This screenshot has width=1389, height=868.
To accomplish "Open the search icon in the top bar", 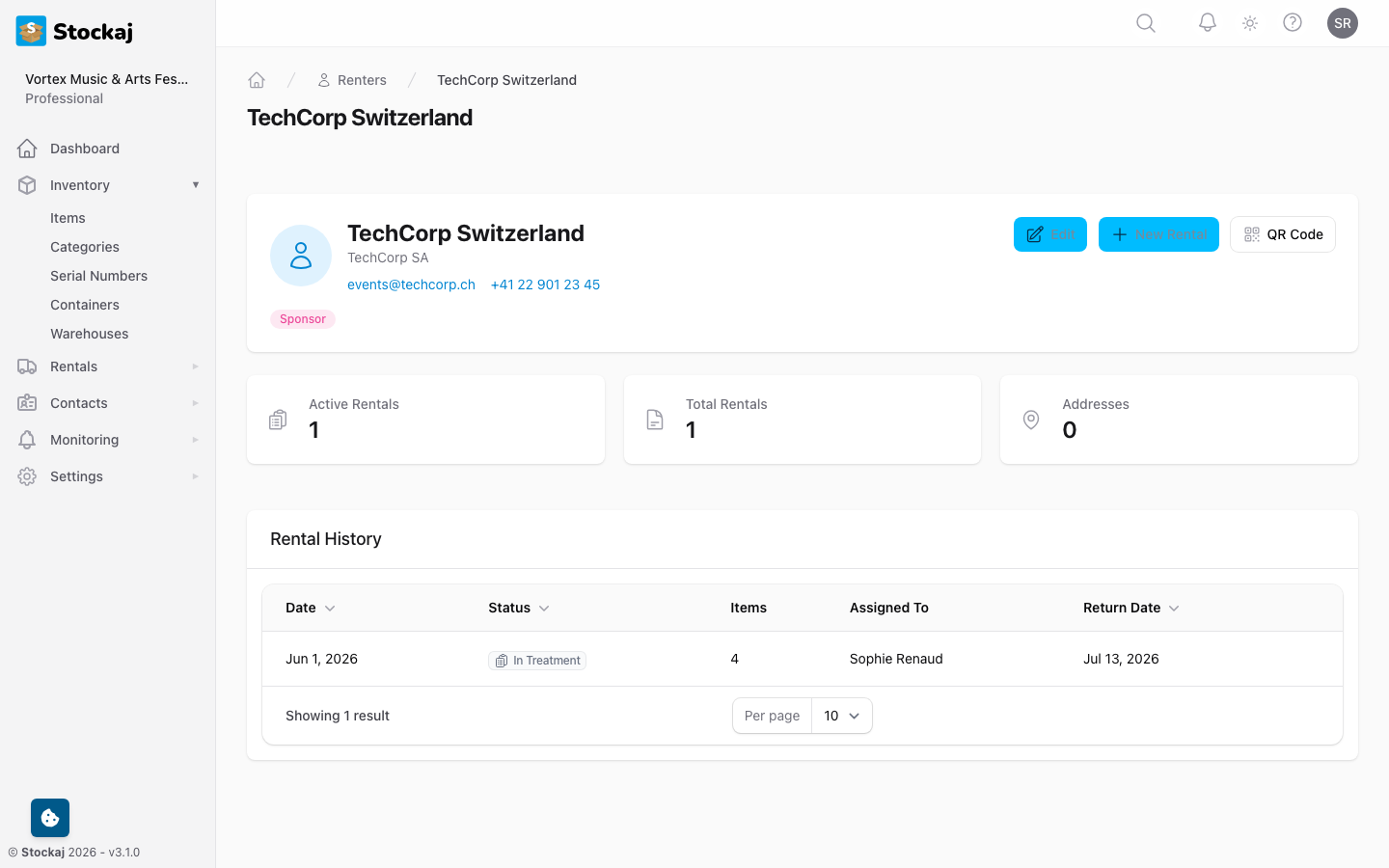I will click(1145, 22).
